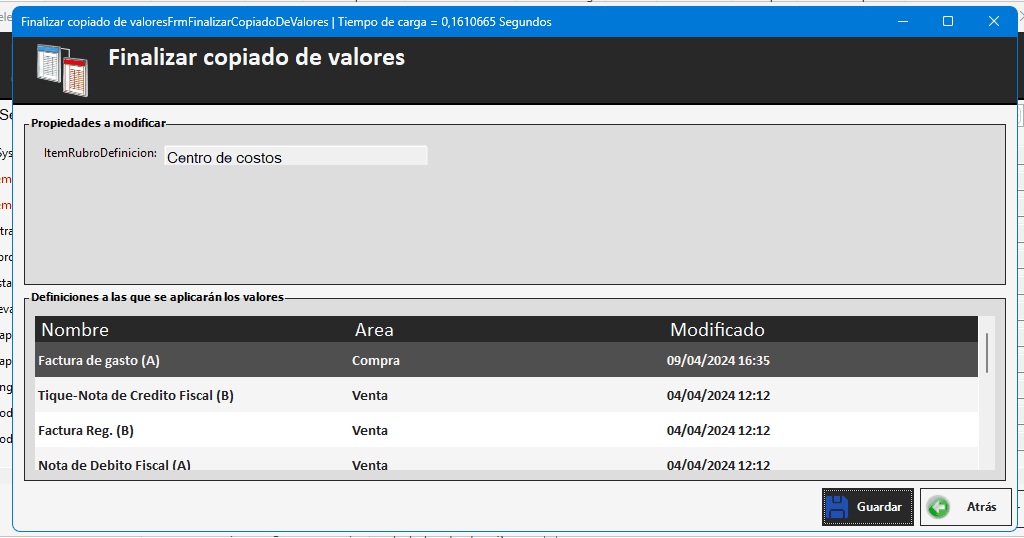Click the green back arrow icon

[938, 507]
